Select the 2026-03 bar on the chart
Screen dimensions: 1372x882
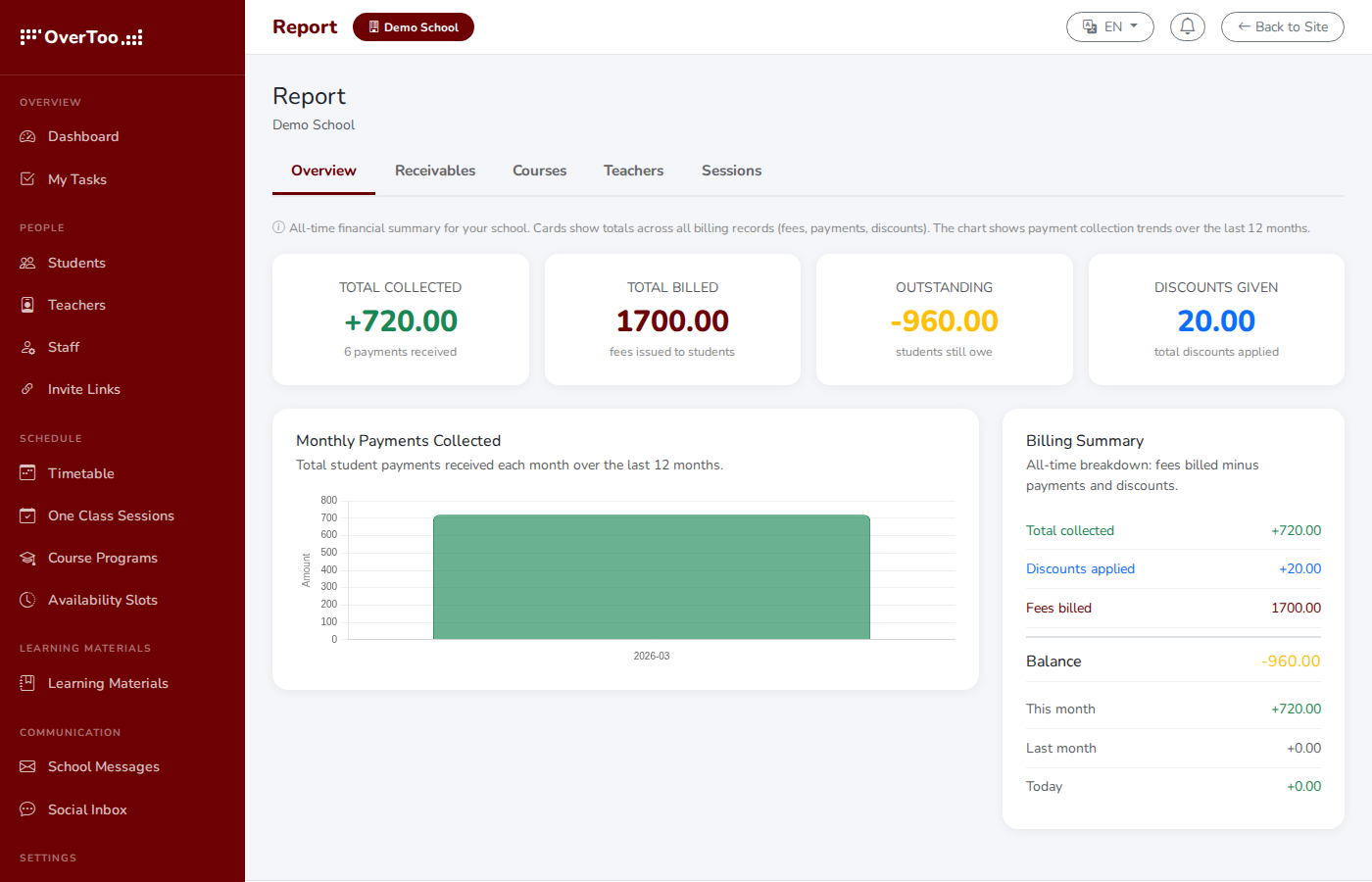pyautogui.click(x=651, y=576)
